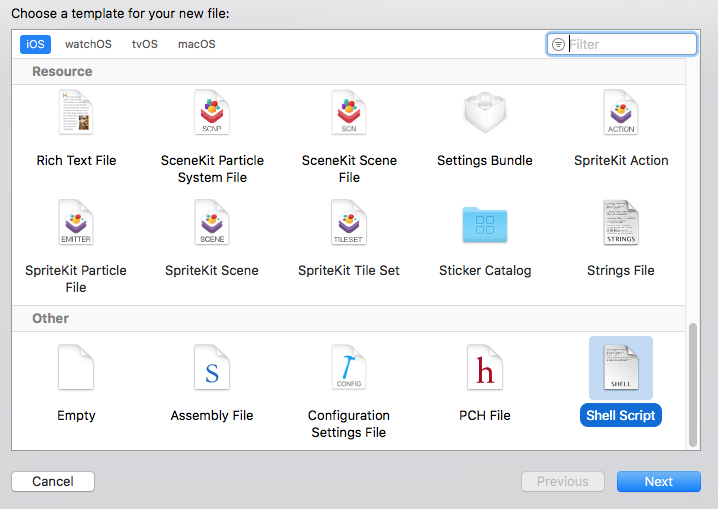718x509 pixels.
Task: Select the Strings File template icon
Action: 621,223
